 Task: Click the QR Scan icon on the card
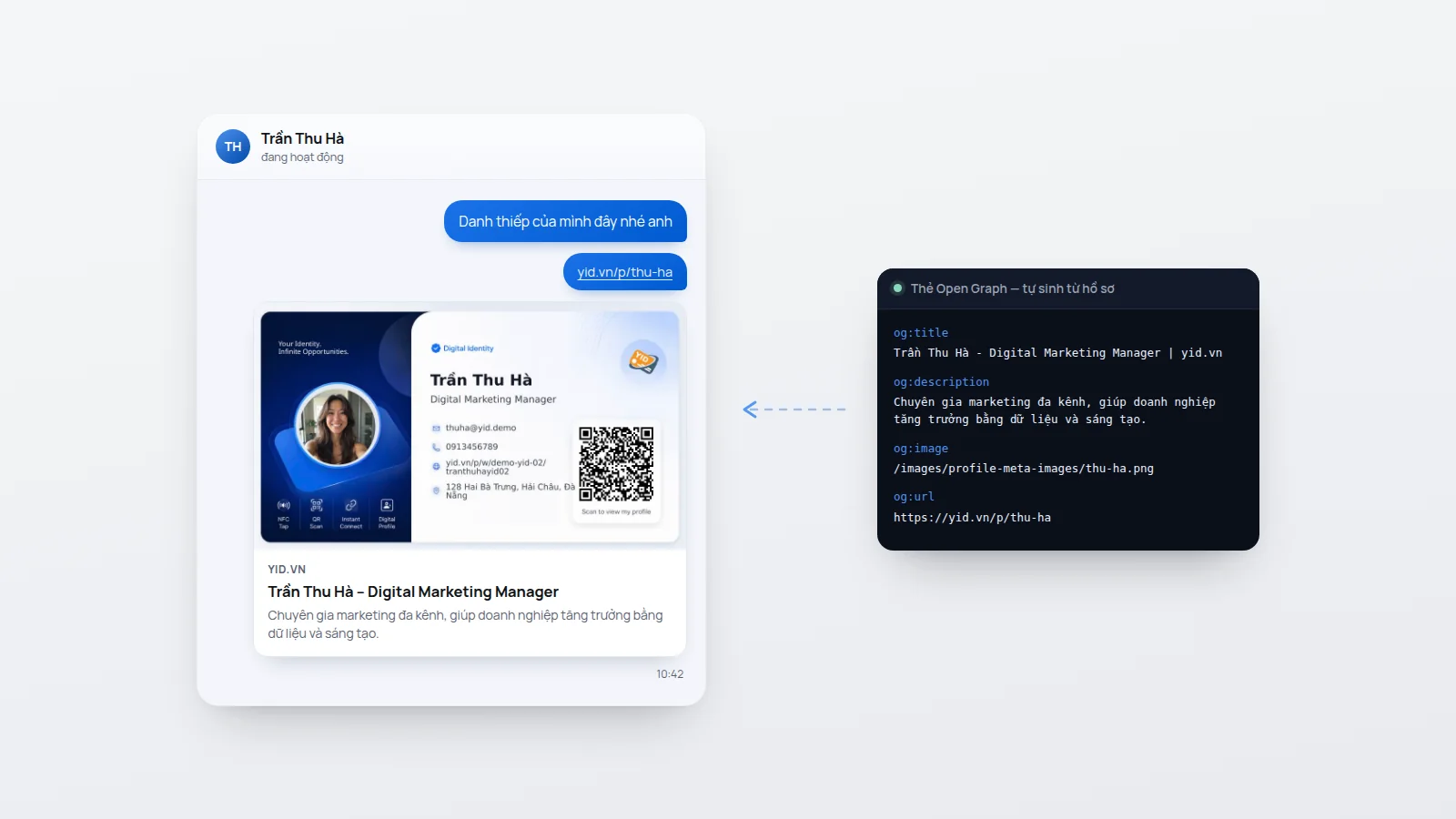coord(317,505)
